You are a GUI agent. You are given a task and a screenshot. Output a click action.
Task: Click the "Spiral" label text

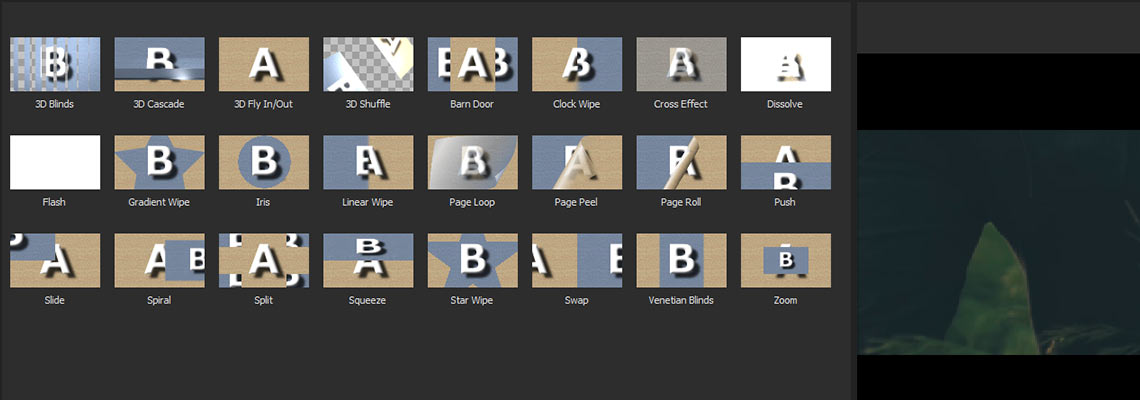tap(158, 300)
